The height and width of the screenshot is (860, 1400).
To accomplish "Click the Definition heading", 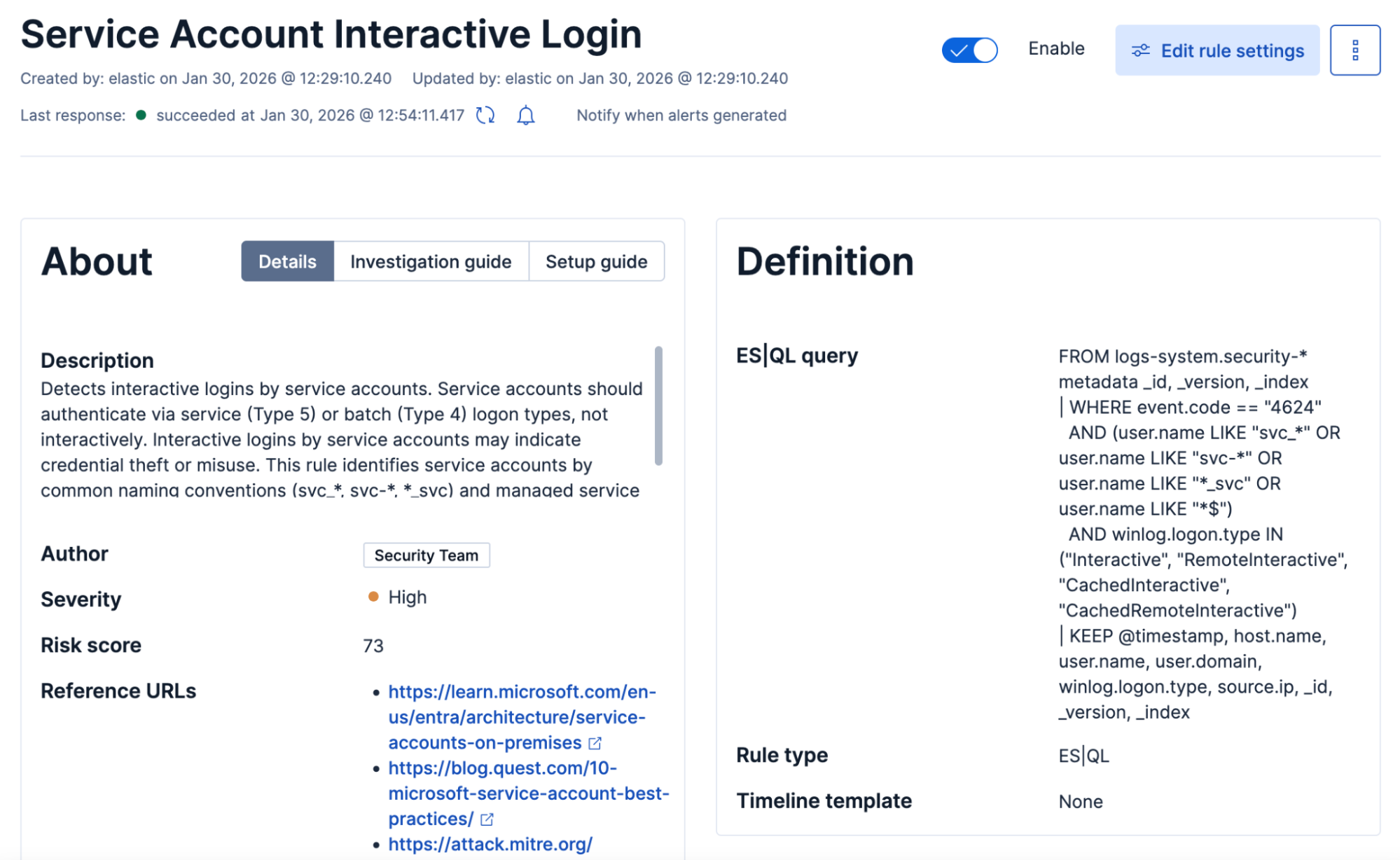I will [x=824, y=261].
